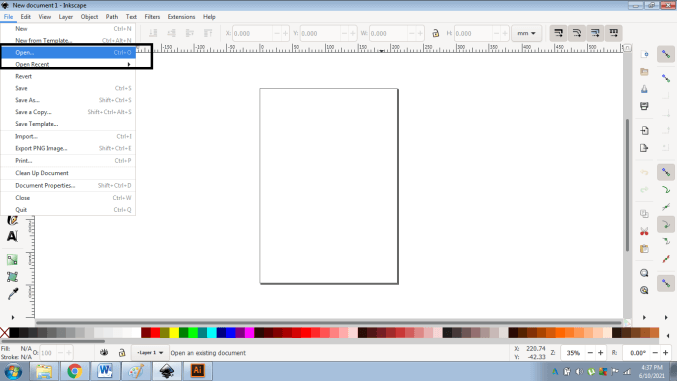The width and height of the screenshot is (677, 381).
Task: Open the mm units dropdown
Action: (x=526, y=33)
